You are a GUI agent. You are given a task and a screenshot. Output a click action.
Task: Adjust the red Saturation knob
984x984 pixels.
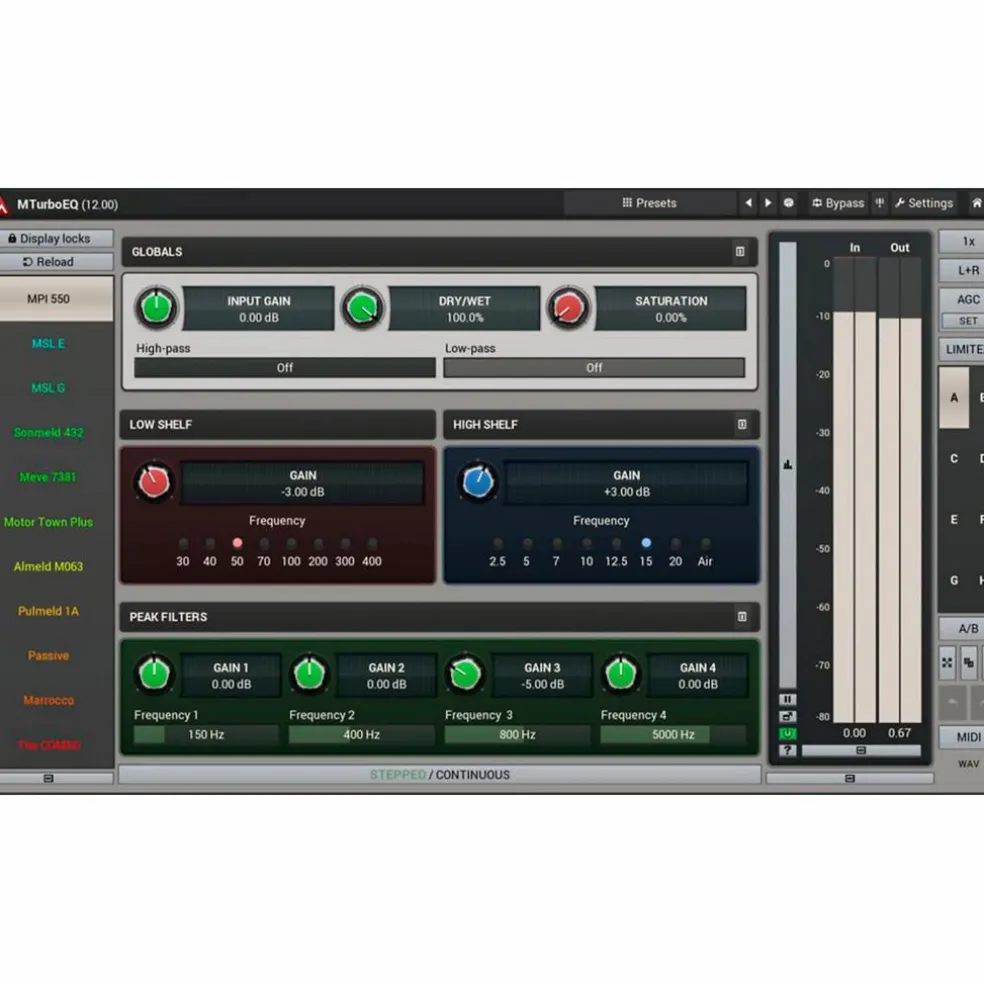[568, 308]
